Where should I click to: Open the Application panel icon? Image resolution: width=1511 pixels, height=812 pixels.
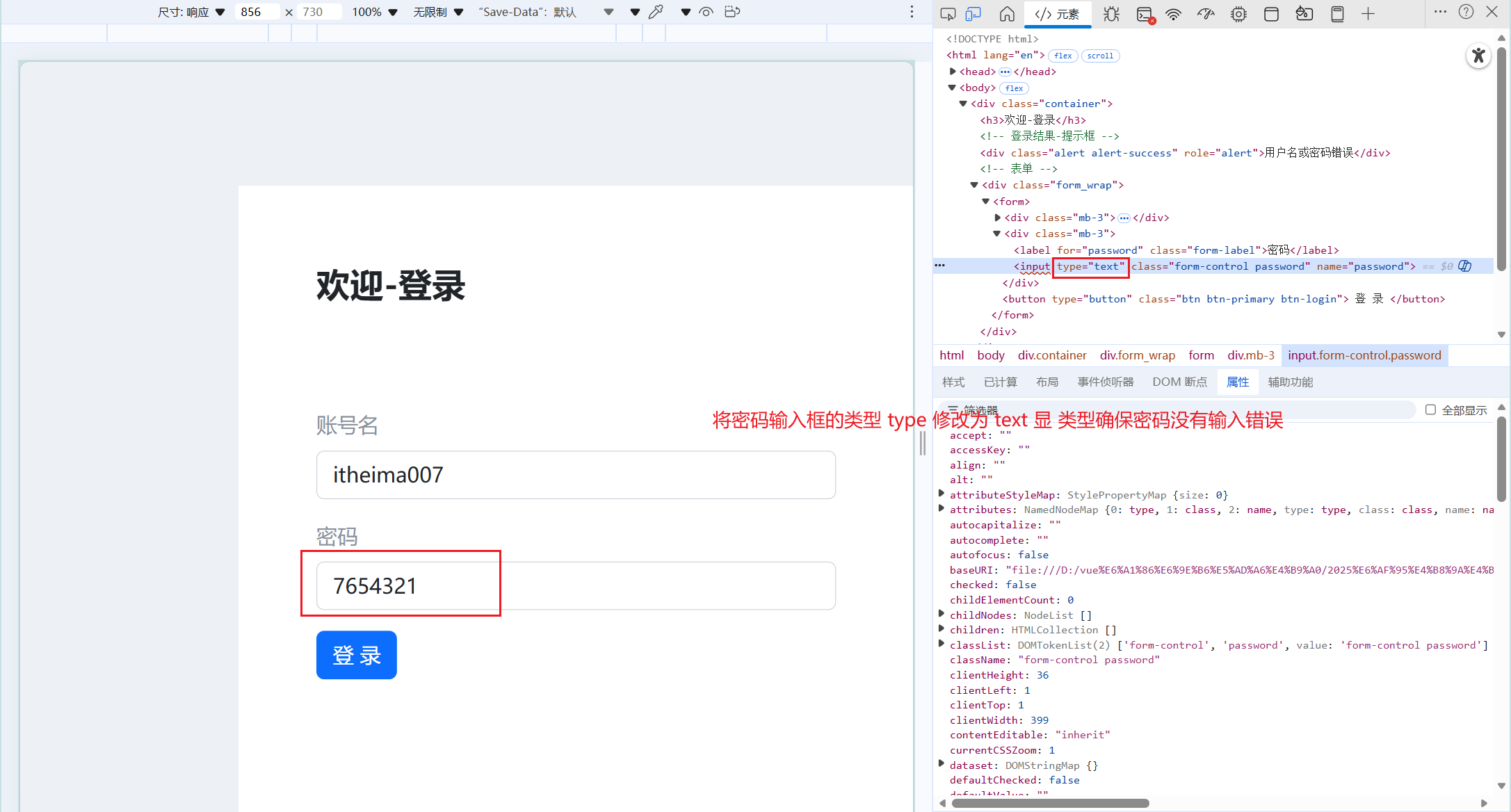tap(1271, 14)
